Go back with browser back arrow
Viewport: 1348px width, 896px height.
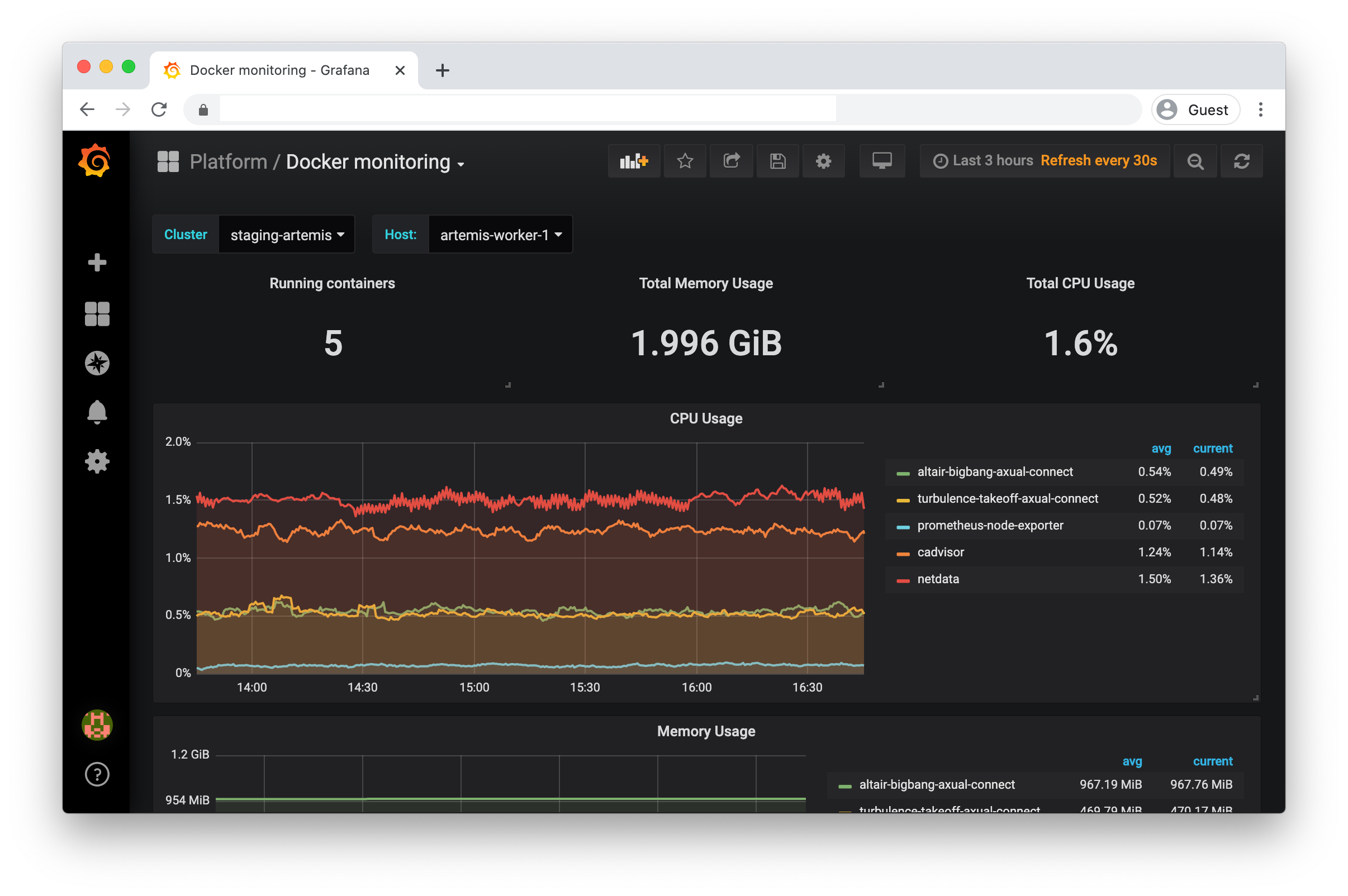[x=87, y=109]
